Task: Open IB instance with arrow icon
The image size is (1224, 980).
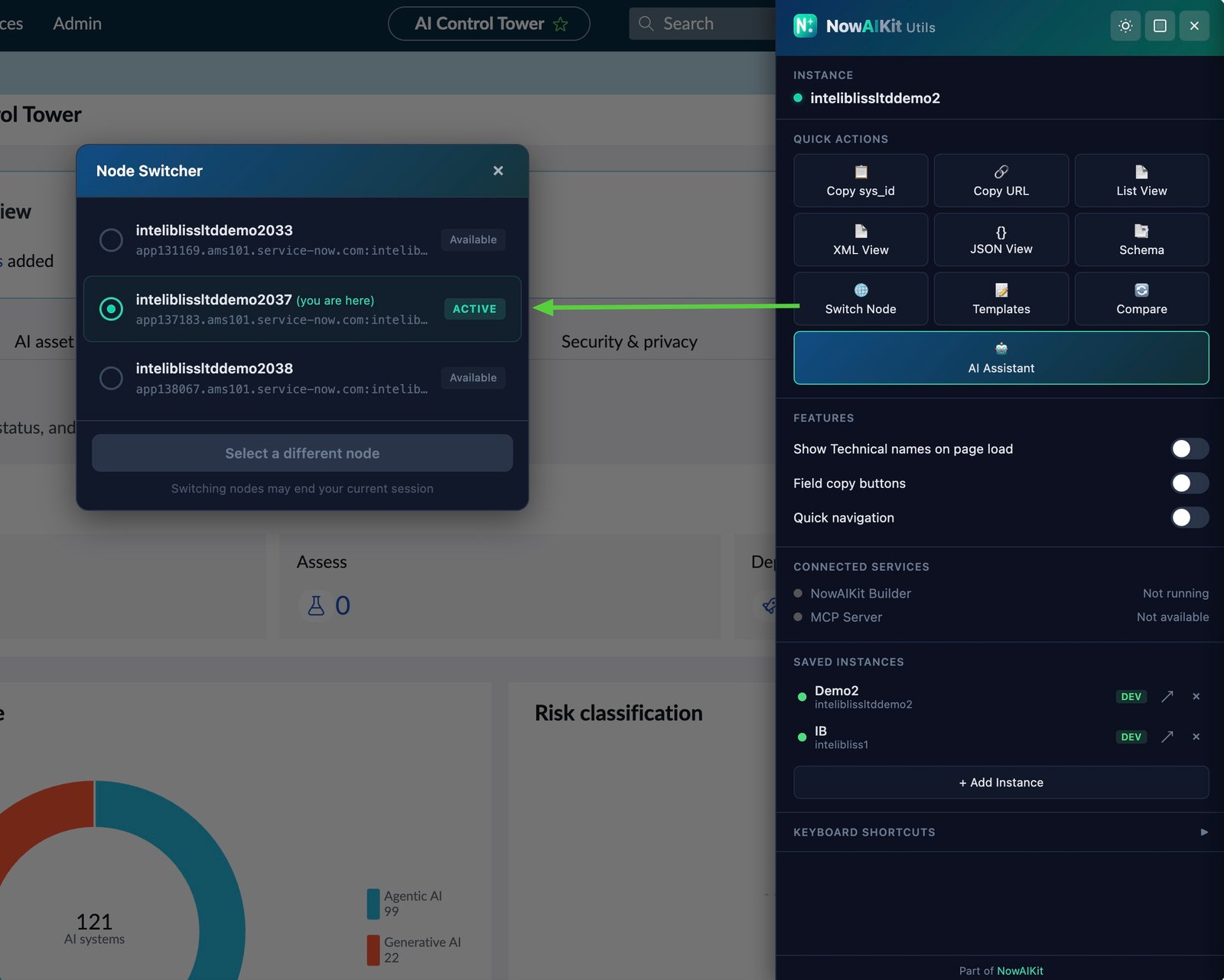Action: 1167,737
